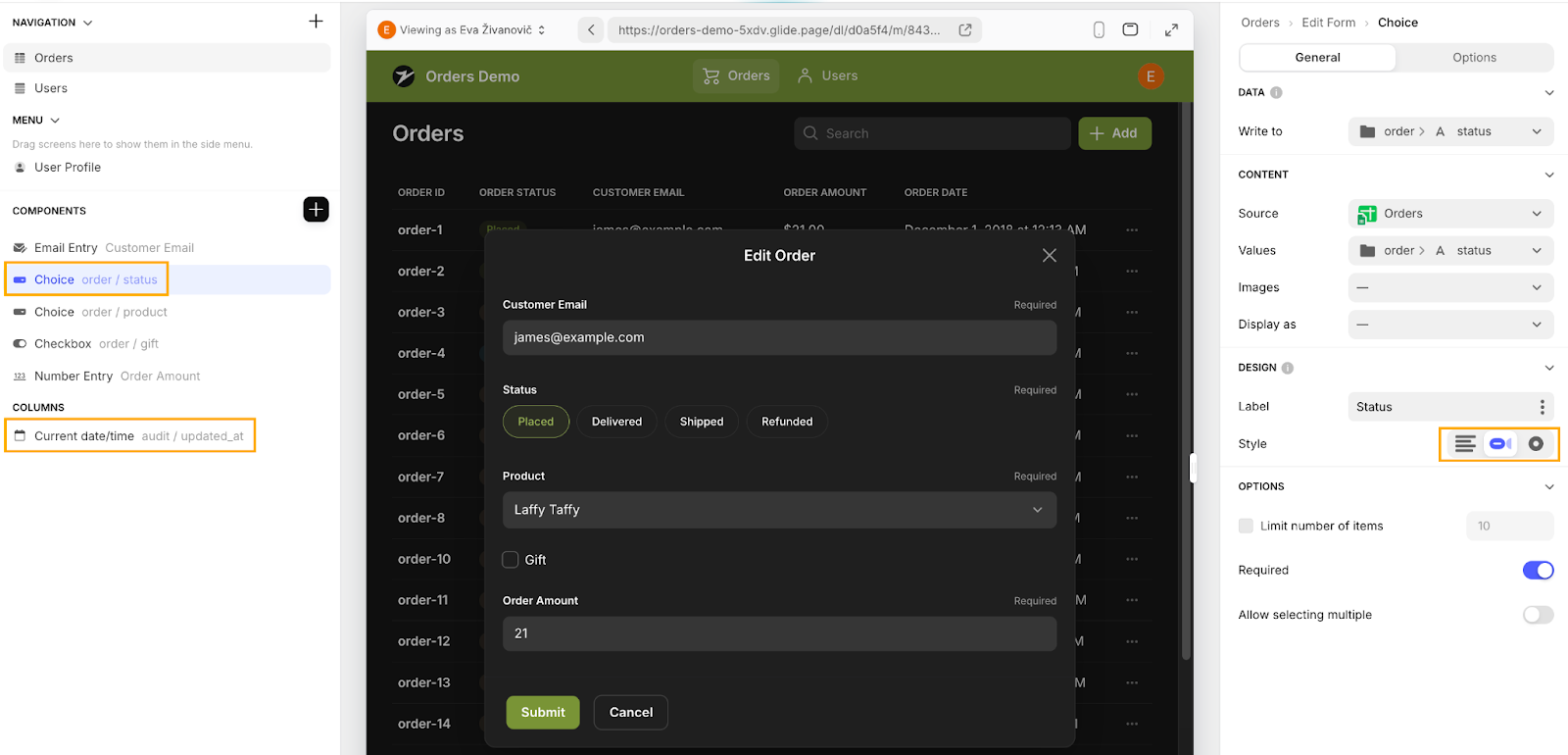
Task: Click the Order Amount input field
Action: [779, 633]
